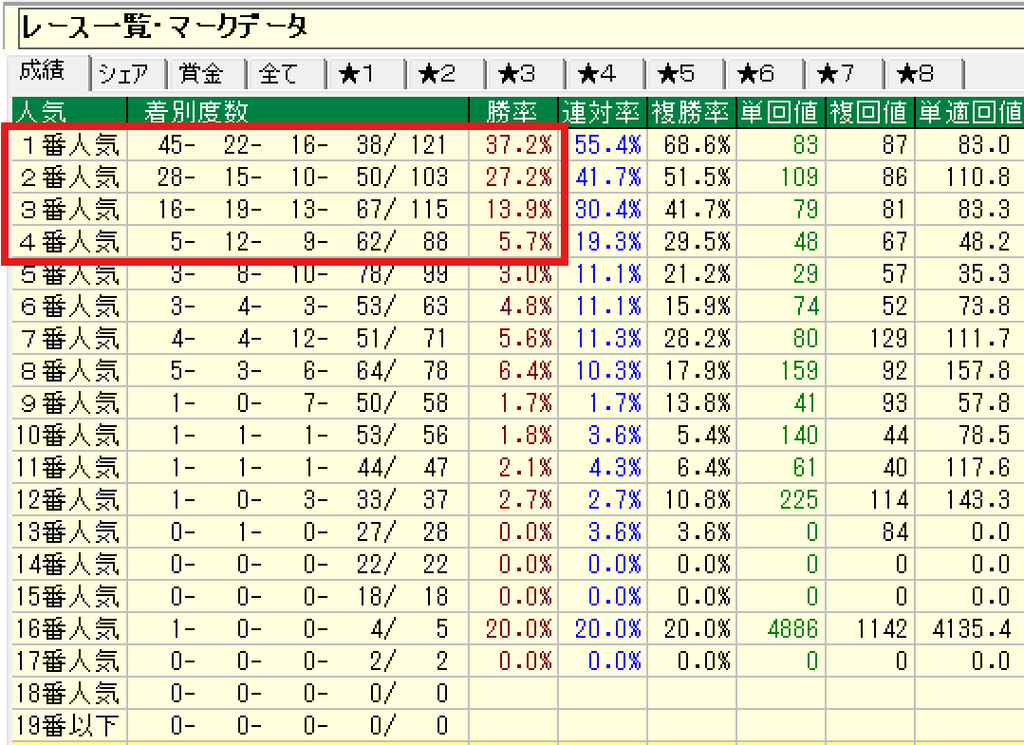Screen dimensions: 1024x745
Task: Click the 4886 単回値 cell
Action: pos(781,629)
